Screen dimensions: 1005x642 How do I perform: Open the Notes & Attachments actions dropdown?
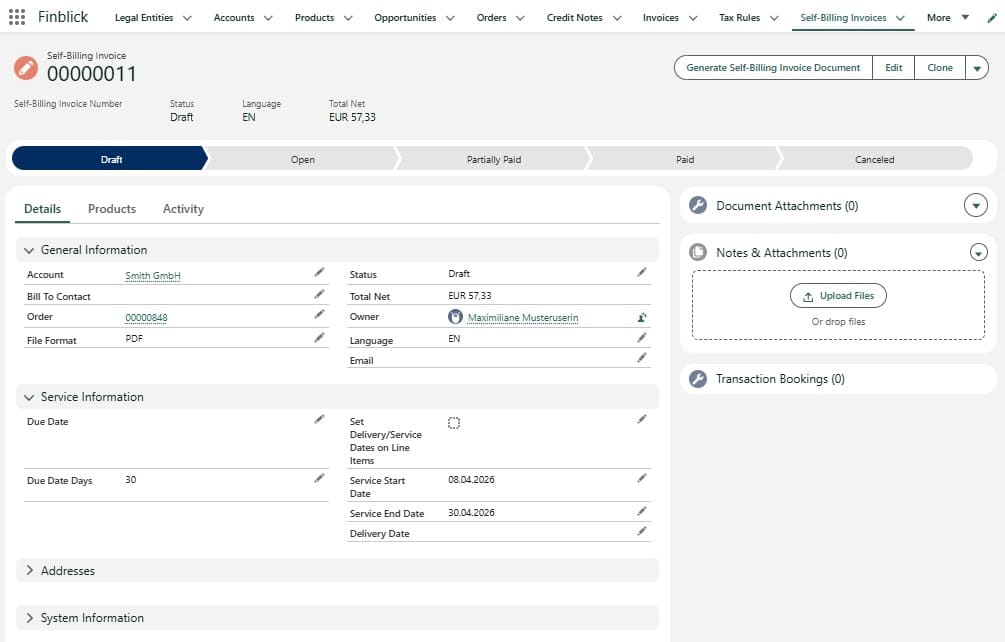[978, 252]
